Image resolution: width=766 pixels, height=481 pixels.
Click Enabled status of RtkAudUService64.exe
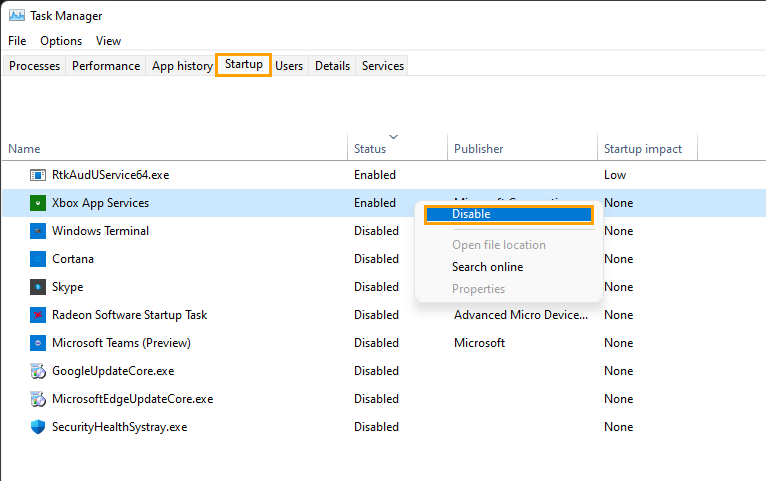pos(375,175)
